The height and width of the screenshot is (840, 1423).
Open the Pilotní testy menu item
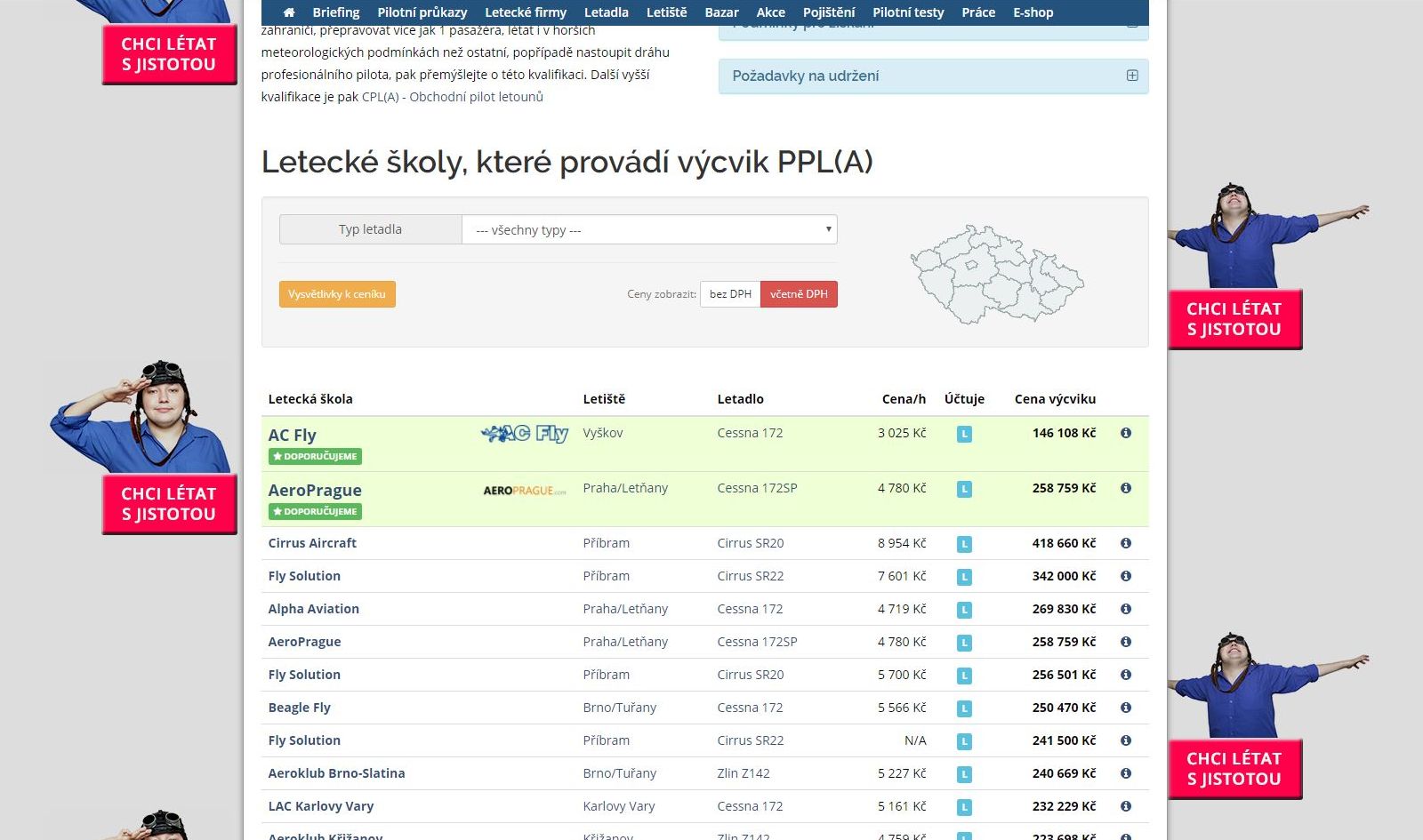coord(908,12)
